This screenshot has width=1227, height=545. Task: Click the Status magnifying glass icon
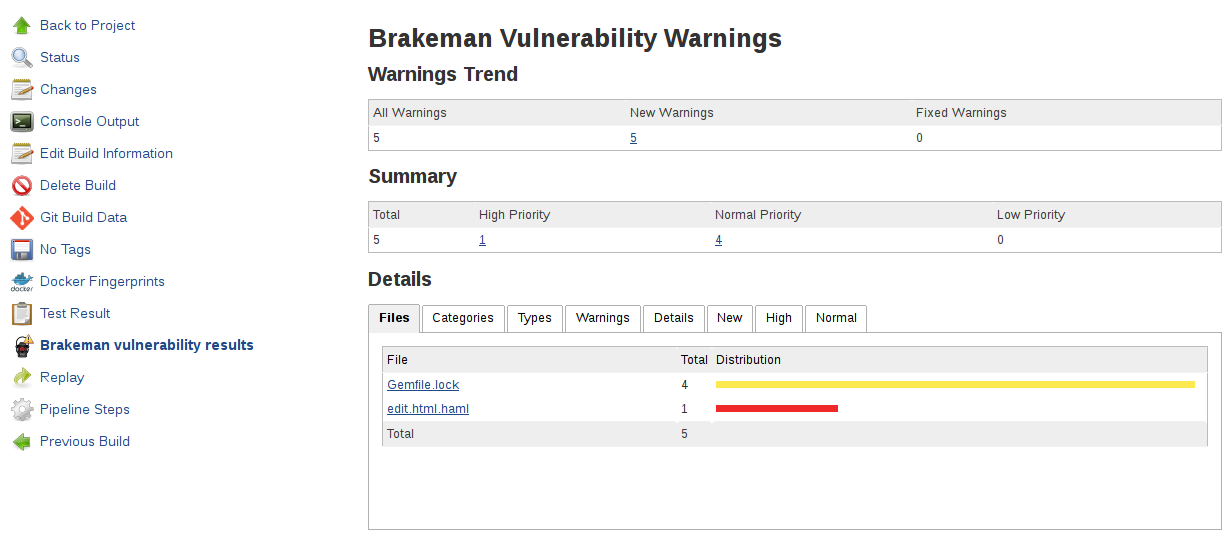[x=22, y=58]
